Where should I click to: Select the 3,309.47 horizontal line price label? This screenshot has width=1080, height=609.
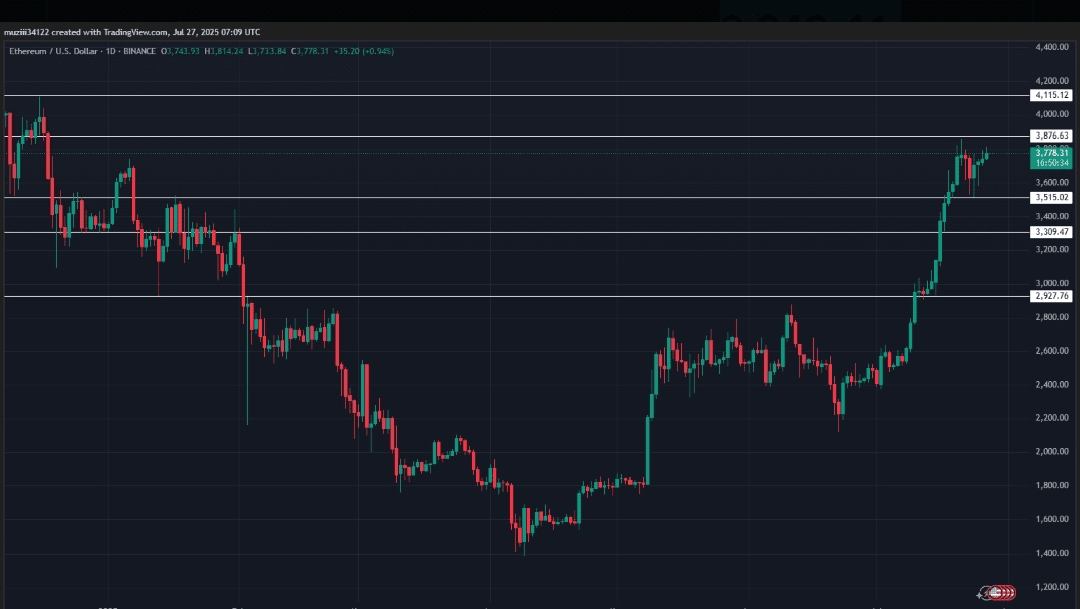[1051, 232]
